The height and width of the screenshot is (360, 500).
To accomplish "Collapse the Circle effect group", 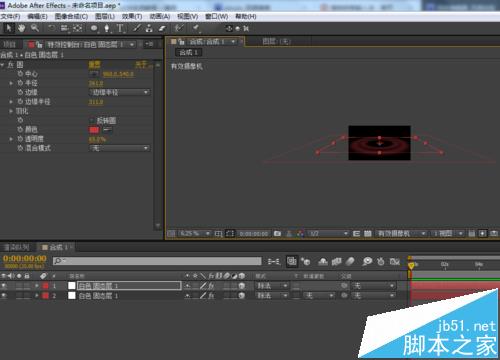I will pos(2,65).
